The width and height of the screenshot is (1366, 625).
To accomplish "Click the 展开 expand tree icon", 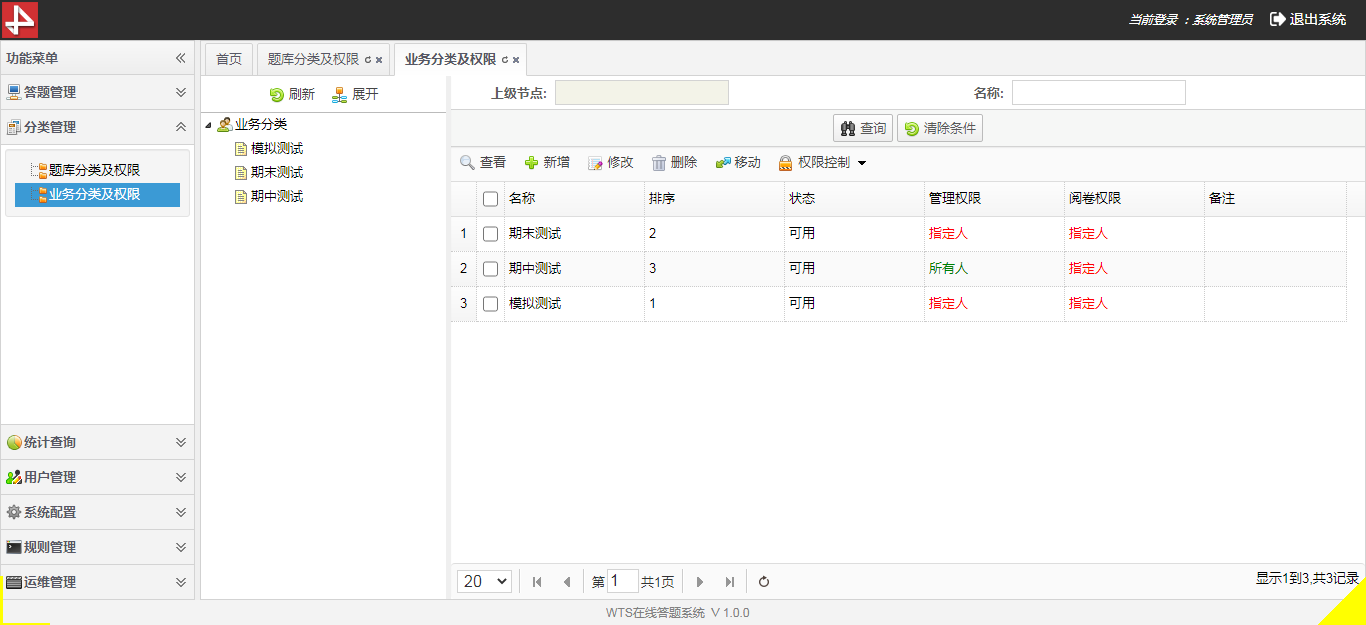I will (x=340, y=95).
